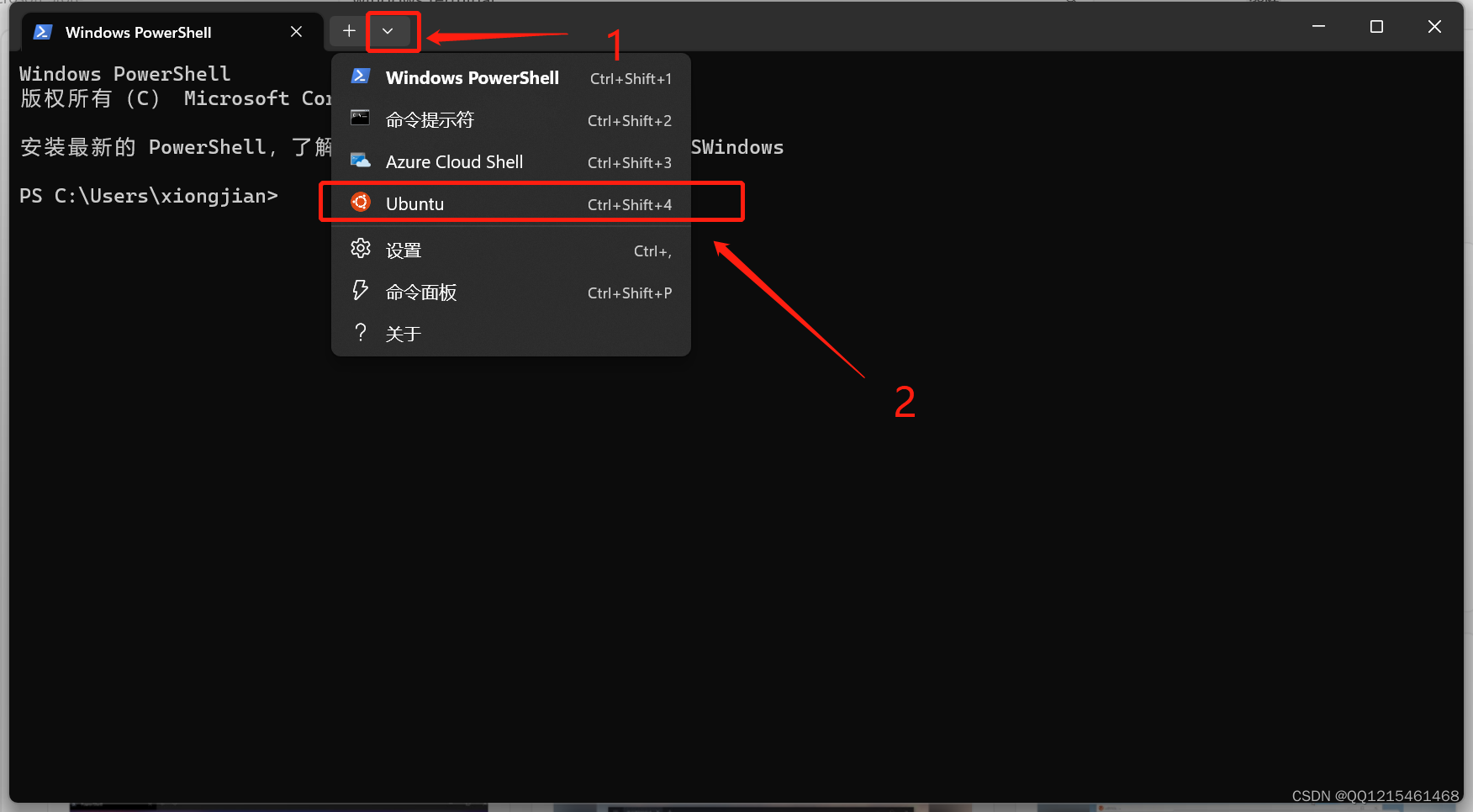The height and width of the screenshot is (812, 1473).
Task: Click the first Windows PowerShell terminal line
Action: pos(124,74)
